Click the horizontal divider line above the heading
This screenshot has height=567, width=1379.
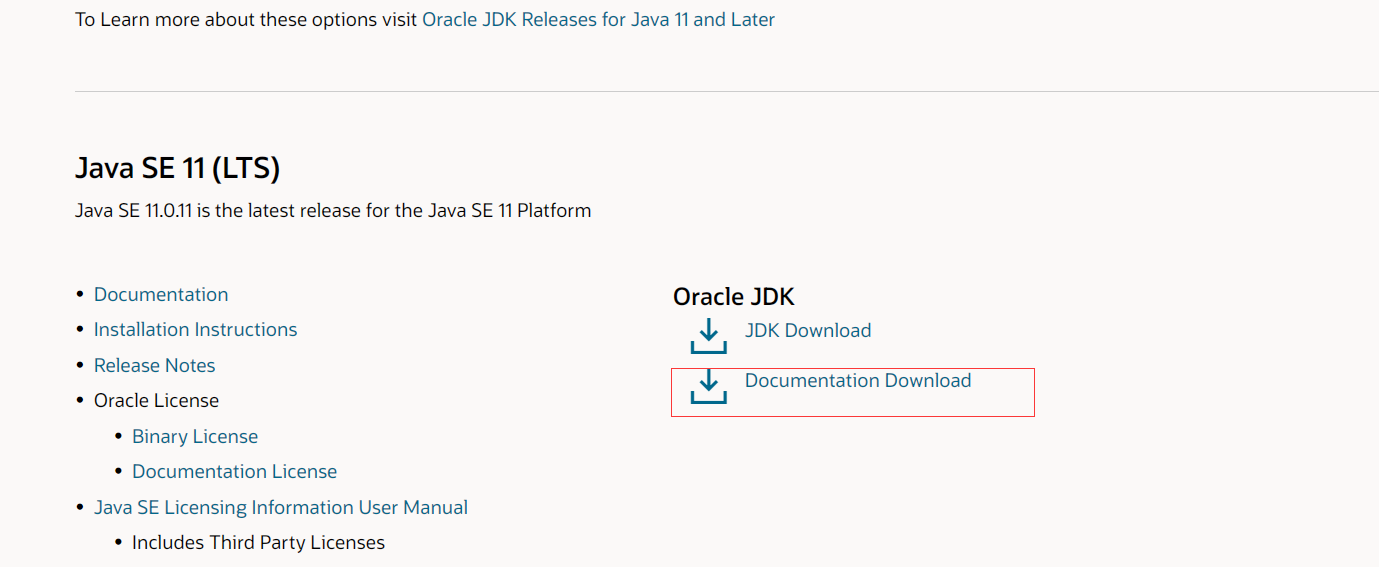700,91
